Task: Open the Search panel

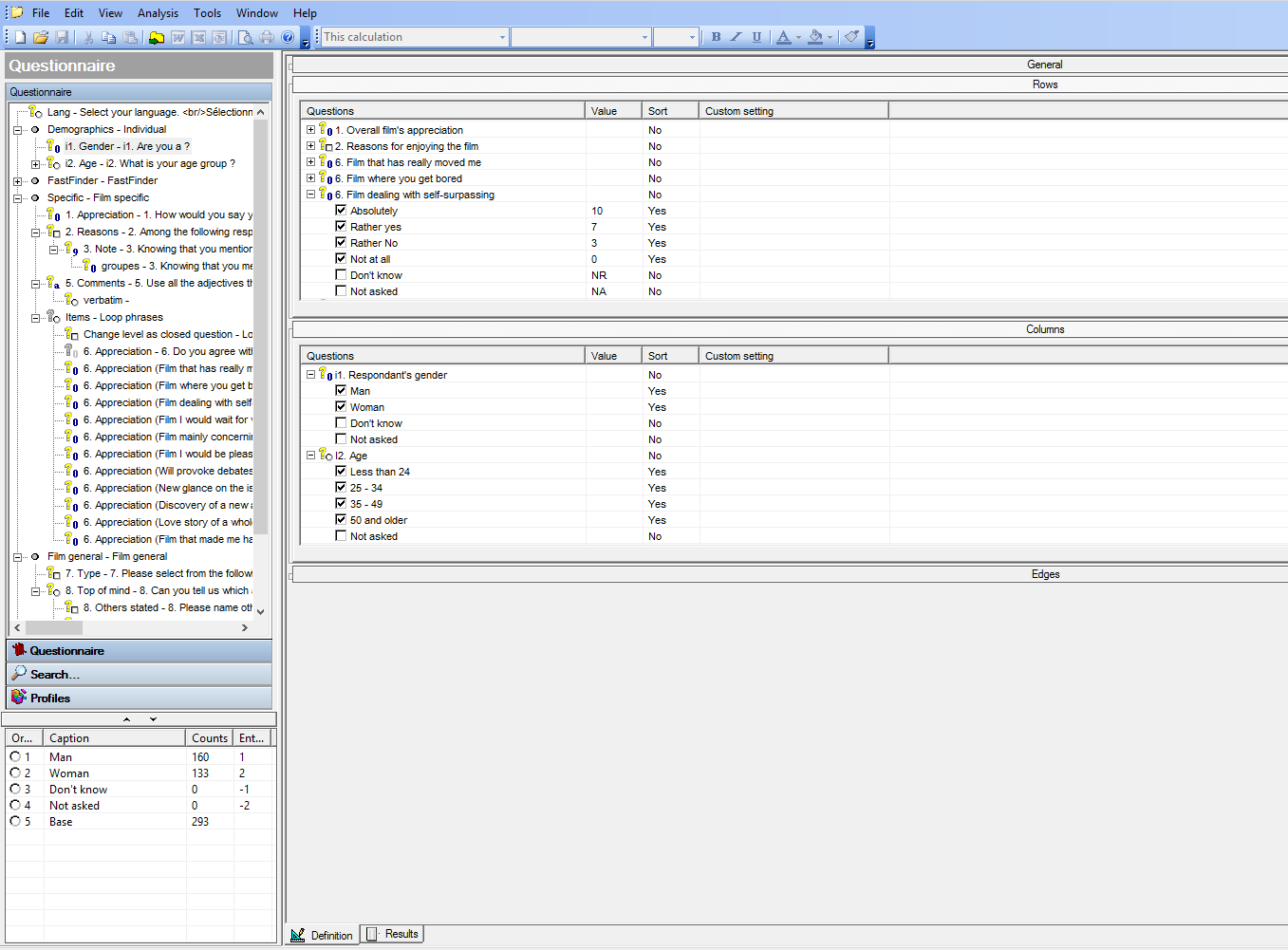Action: (x=54, y=674)
